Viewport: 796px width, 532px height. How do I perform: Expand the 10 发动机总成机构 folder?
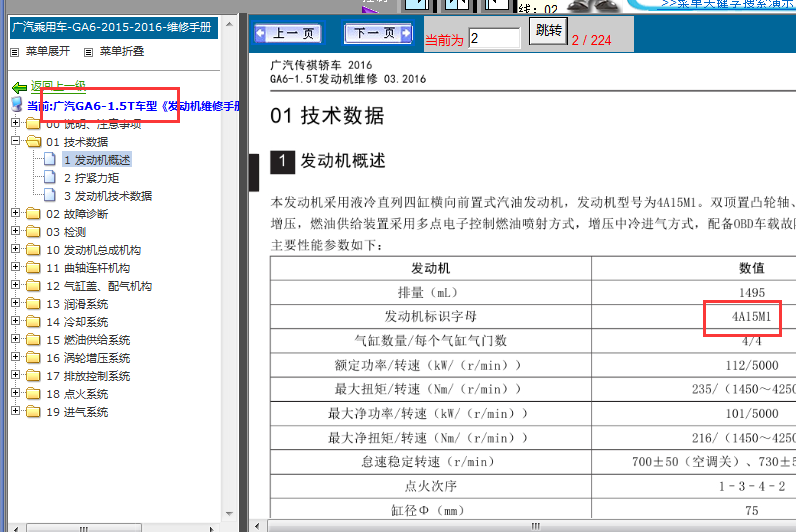point(16,249)
